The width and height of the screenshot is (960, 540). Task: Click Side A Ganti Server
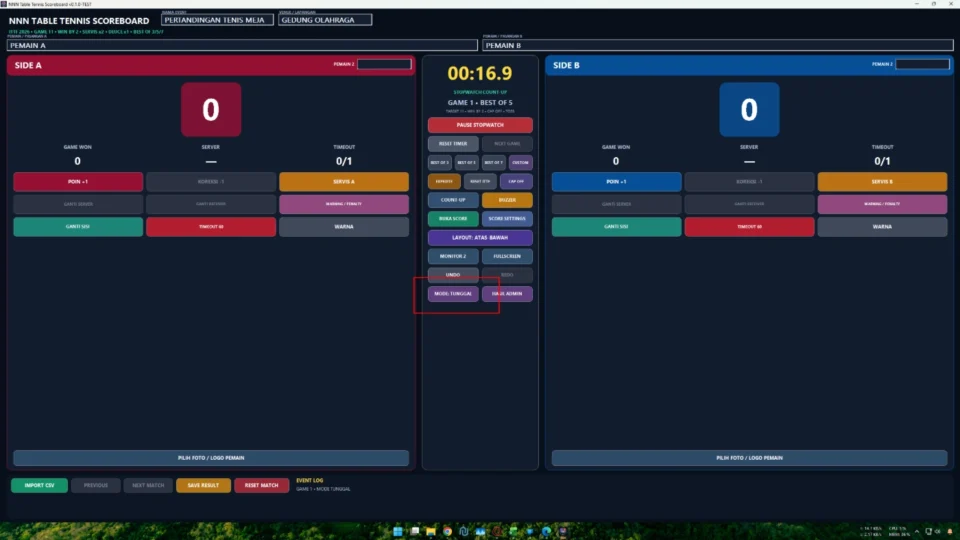point(78,204)
